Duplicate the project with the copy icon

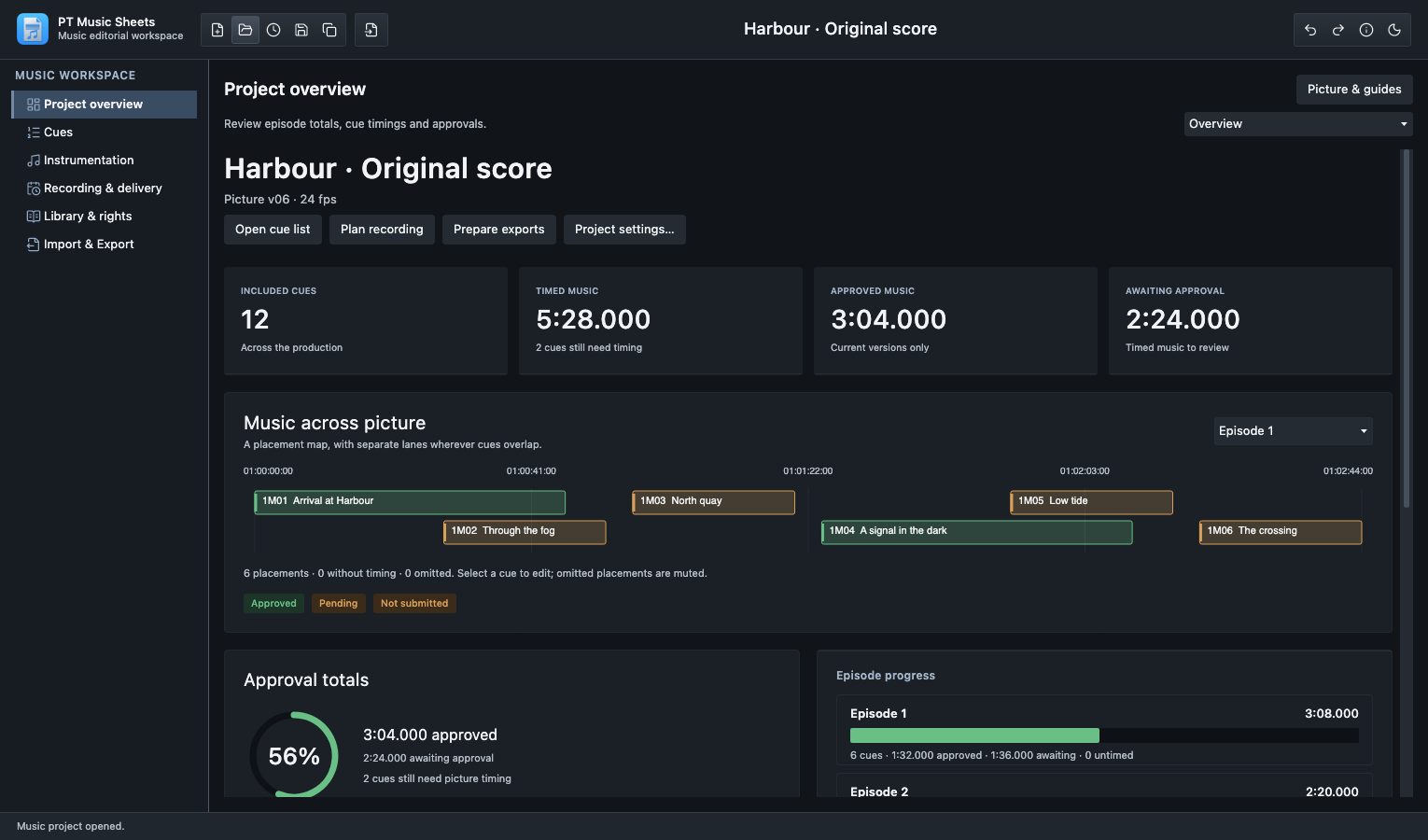click(x=329, y=30)
